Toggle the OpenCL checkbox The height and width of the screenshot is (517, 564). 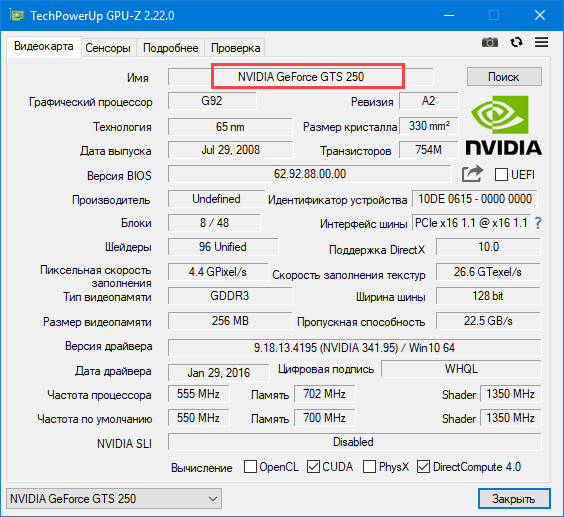pyautogui.click(x=250, y=467)
